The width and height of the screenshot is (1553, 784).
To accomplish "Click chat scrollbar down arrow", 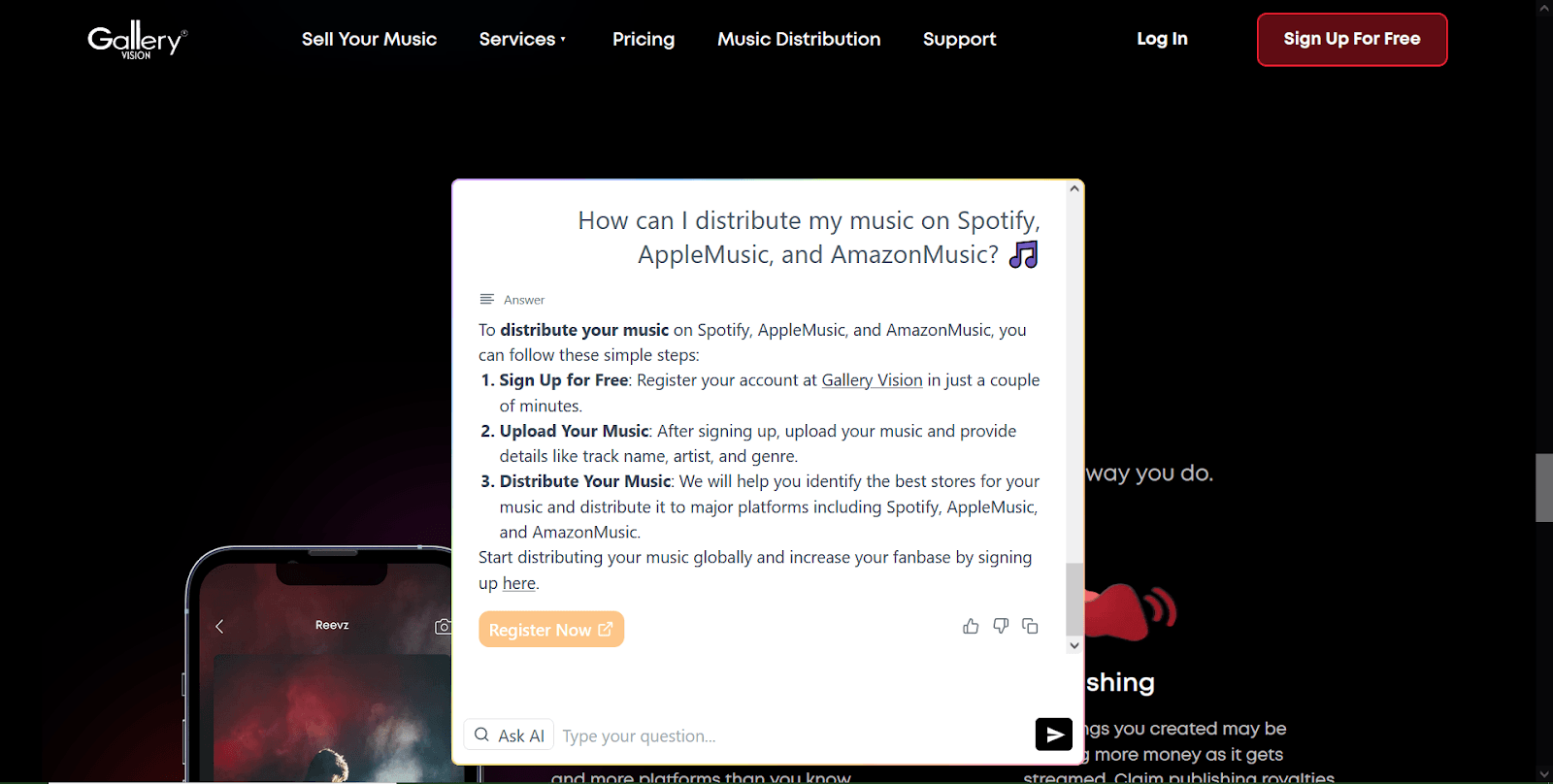I will 1074,645.
